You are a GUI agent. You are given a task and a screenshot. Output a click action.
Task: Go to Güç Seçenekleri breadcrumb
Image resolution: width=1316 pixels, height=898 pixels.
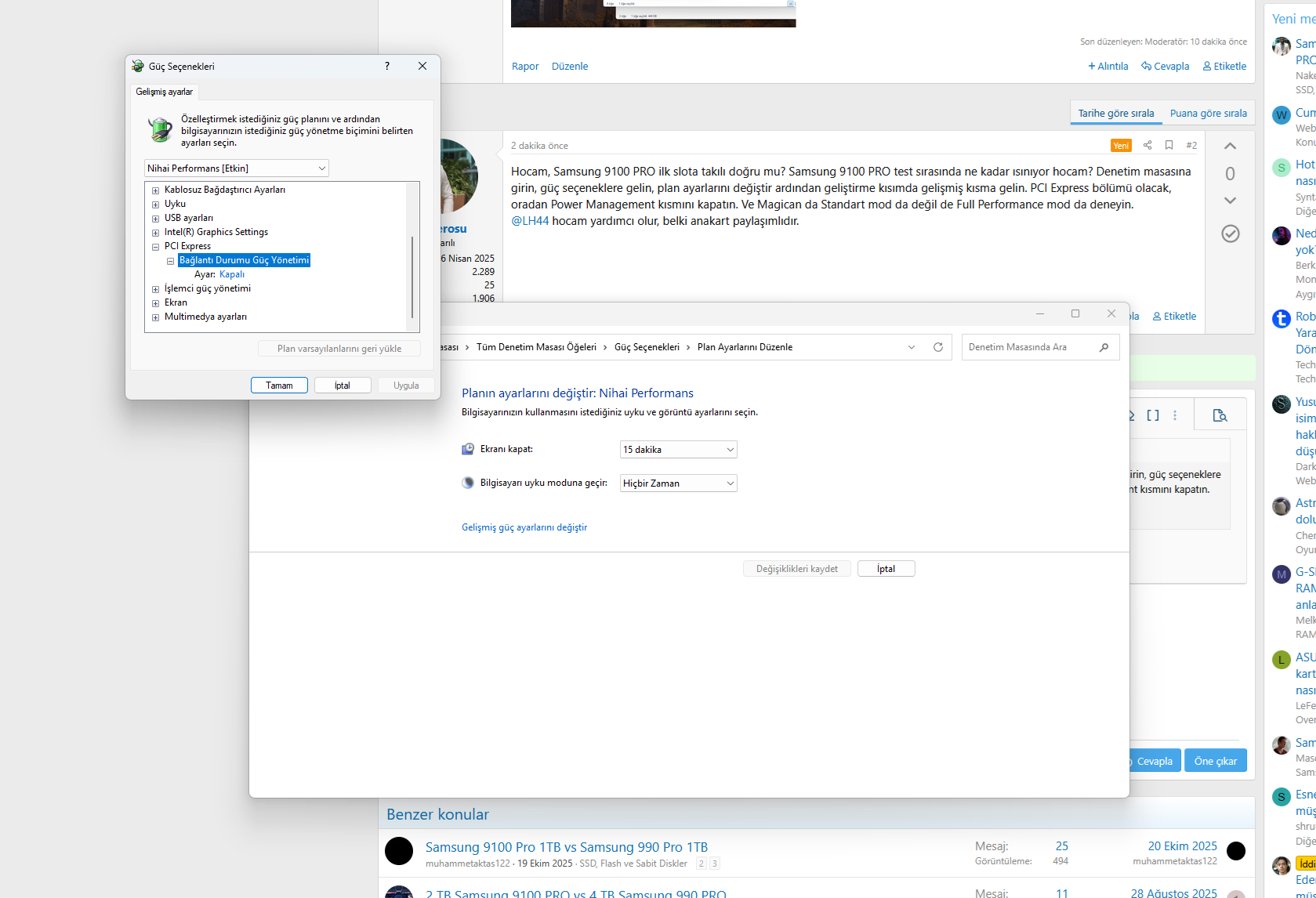tap(647, 347)
